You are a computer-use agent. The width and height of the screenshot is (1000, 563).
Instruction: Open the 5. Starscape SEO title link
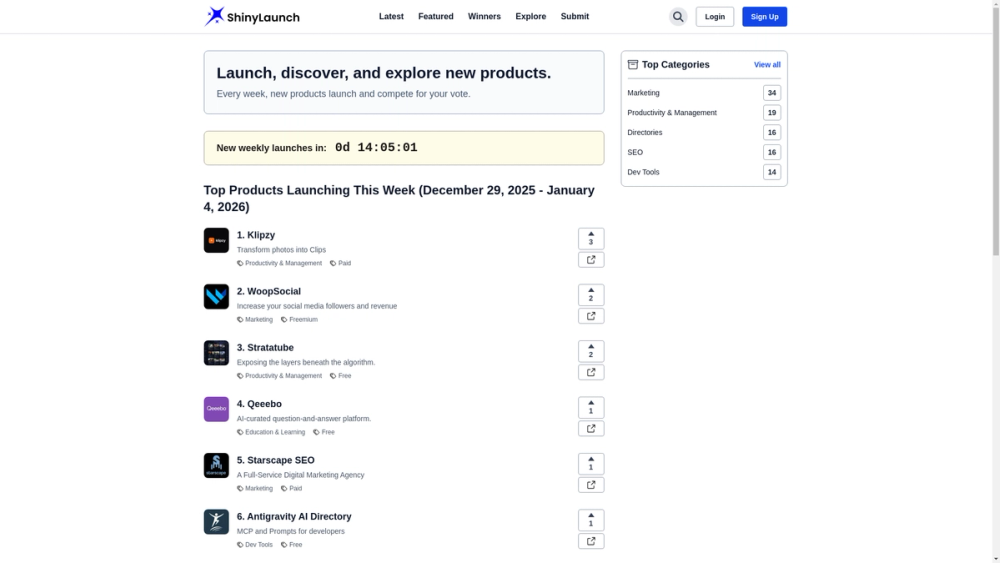click(276, 460)
